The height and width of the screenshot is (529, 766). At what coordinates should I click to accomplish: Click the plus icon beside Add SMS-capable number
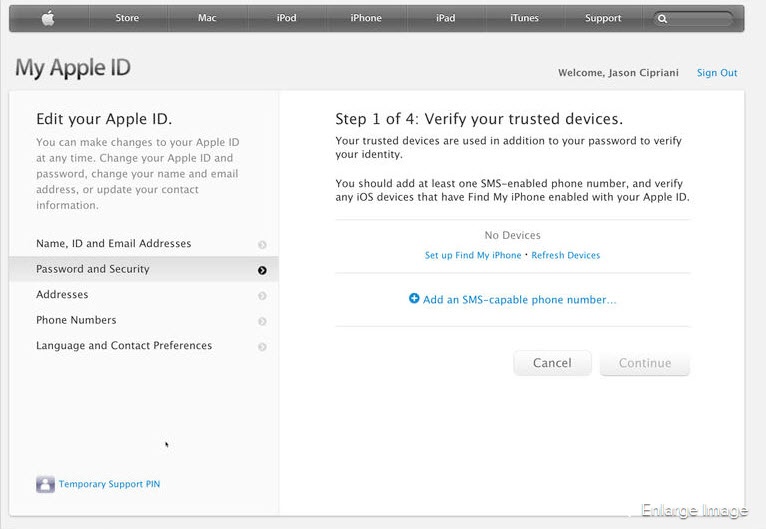point(414,298)
